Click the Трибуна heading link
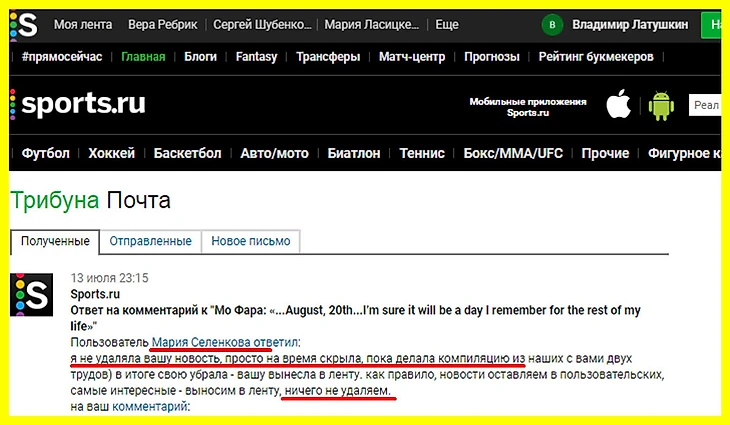 pyautogui.click(x=55, y=201)
